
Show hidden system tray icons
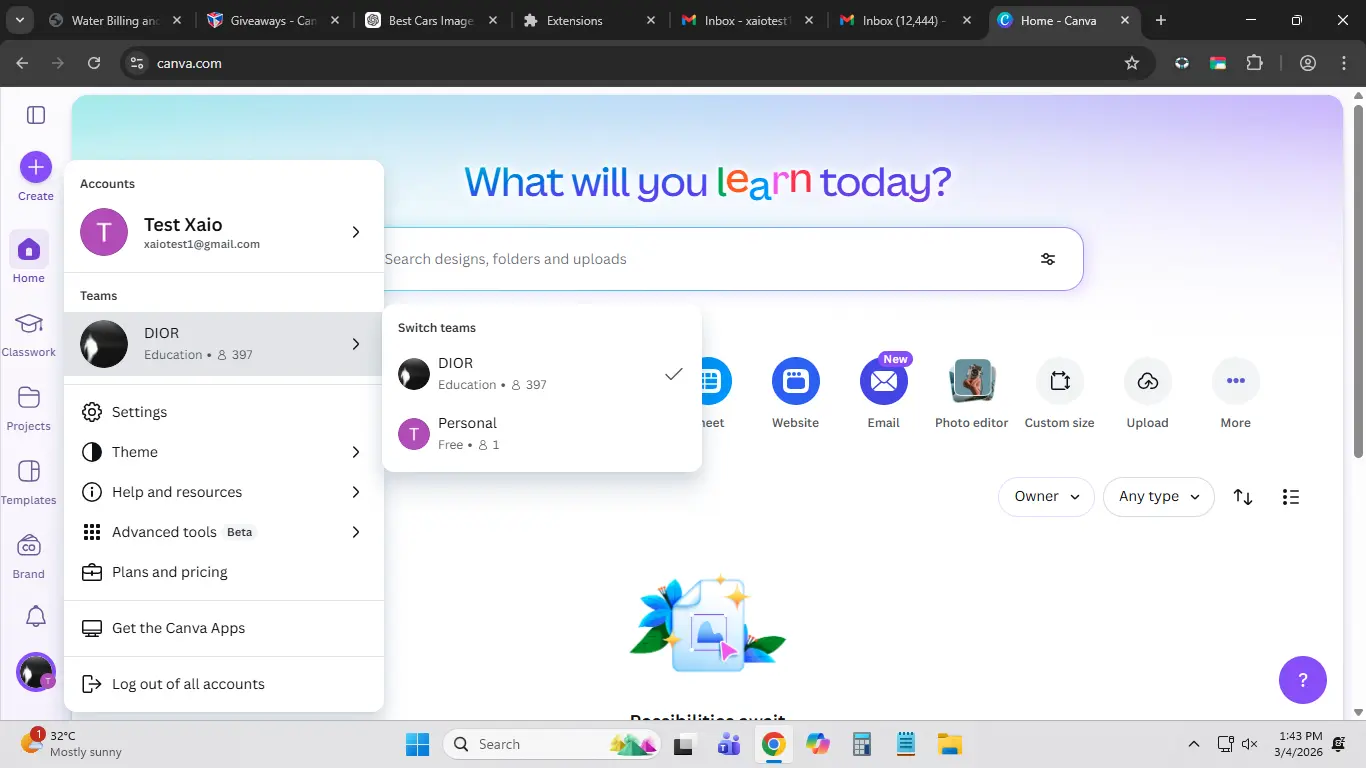click(x=1194, y=744)
